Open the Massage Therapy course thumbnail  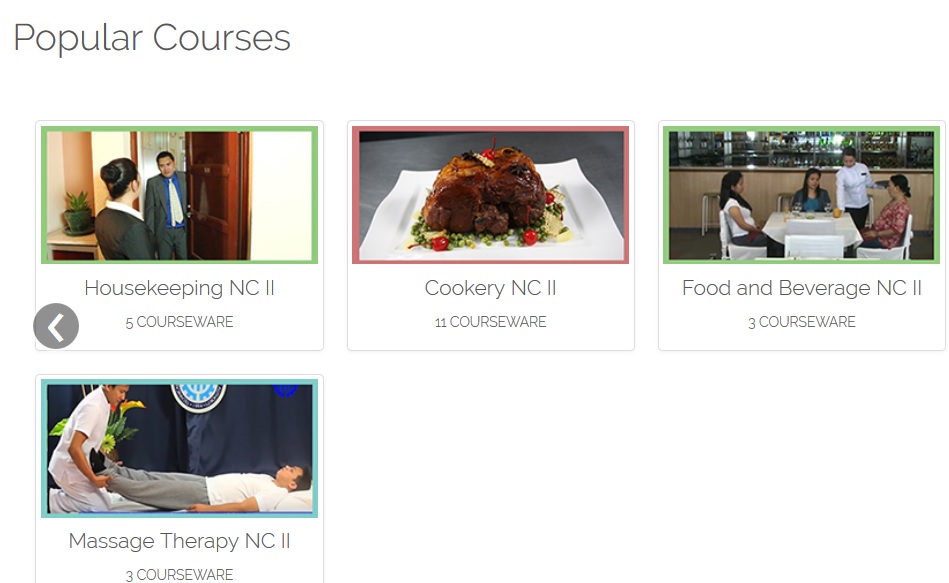tap(179, 449)
